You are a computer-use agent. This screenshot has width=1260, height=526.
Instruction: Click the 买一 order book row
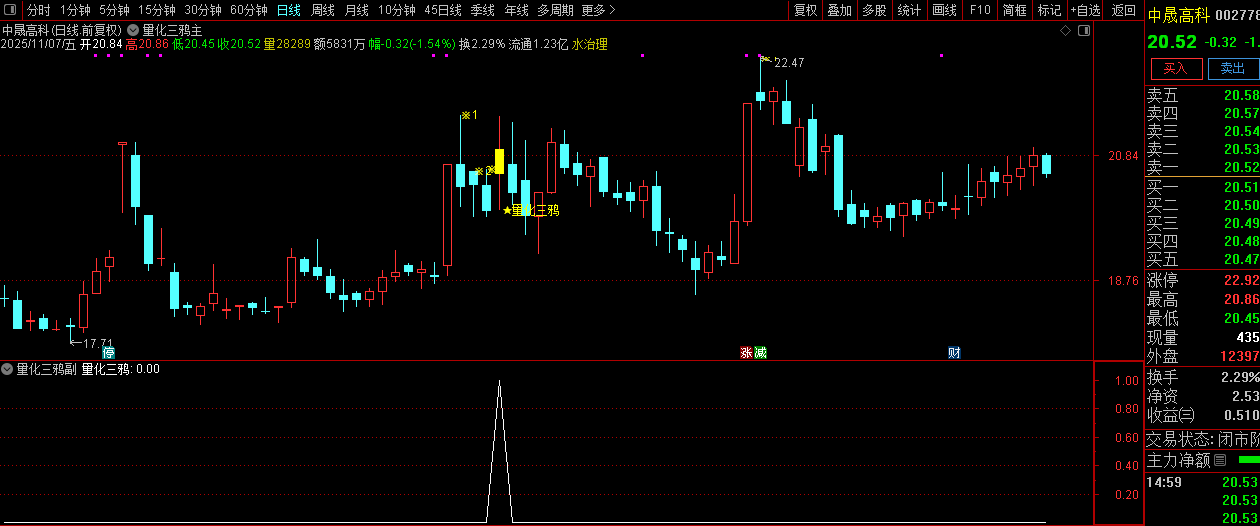[1202, 188]
